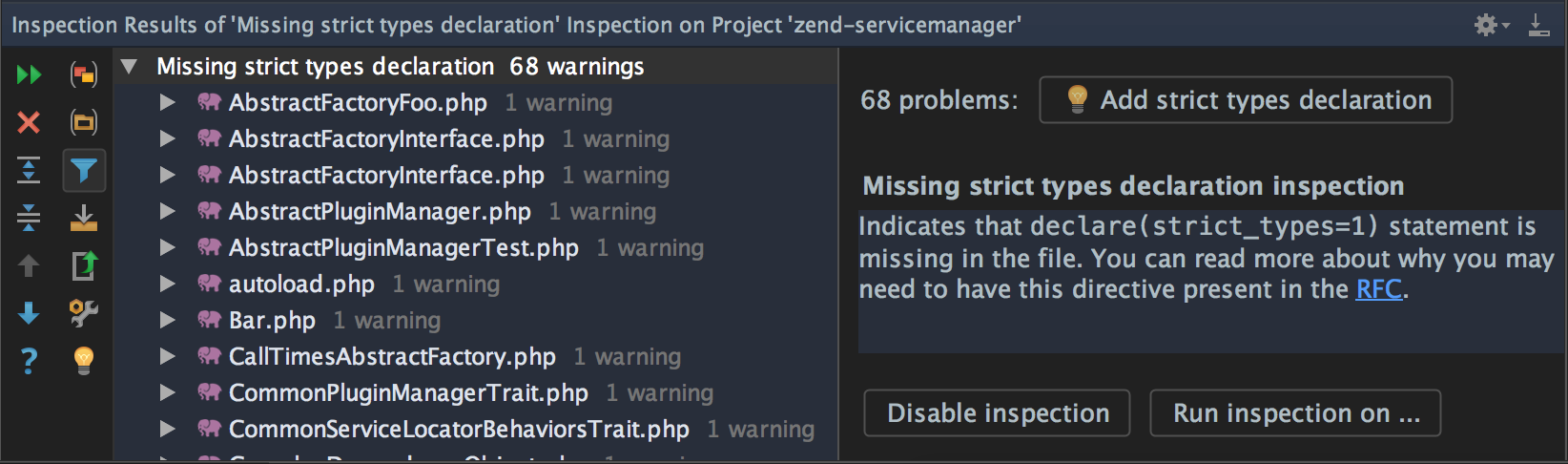1568x464 pixels.
Task: Toggle the filter resolved items funnel icon
Action: pos(84,171)
